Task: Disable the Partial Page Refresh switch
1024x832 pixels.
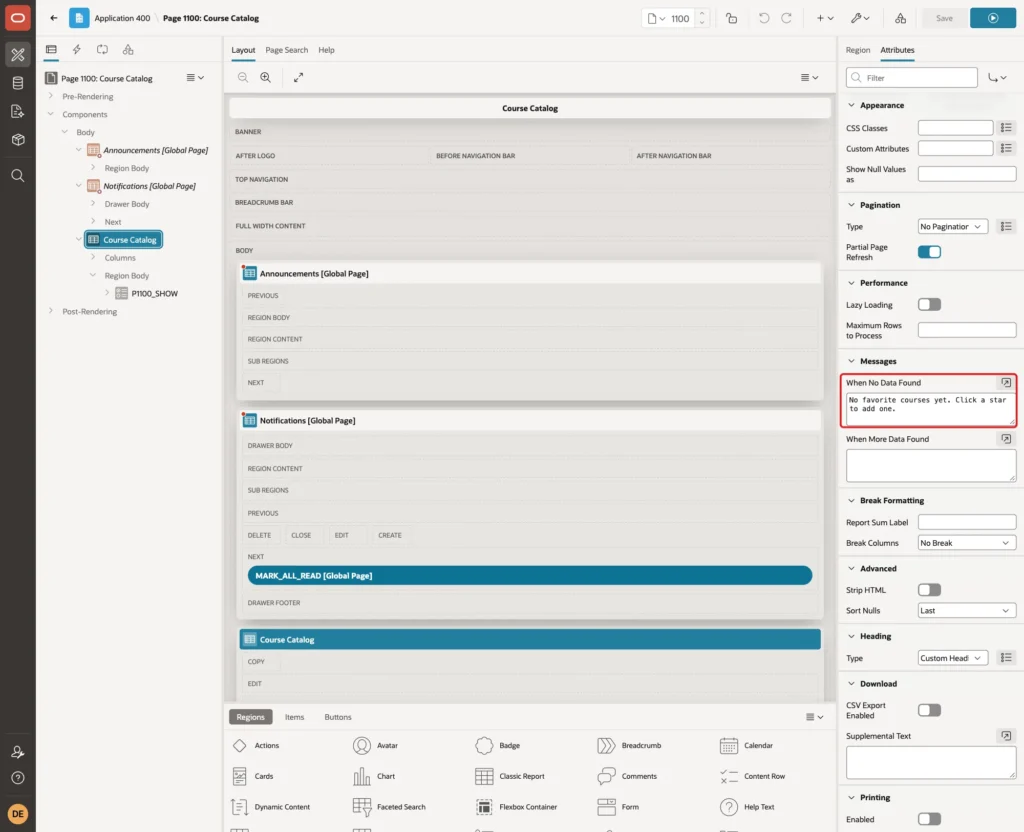Action: pos(929,252)
